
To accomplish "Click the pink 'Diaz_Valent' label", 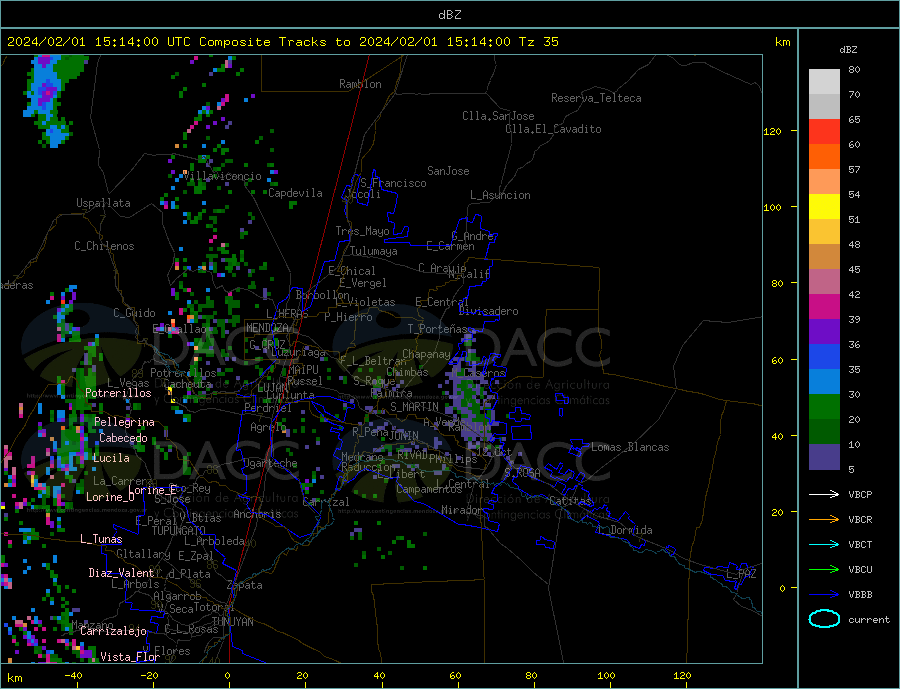I will tap(121, 573).
